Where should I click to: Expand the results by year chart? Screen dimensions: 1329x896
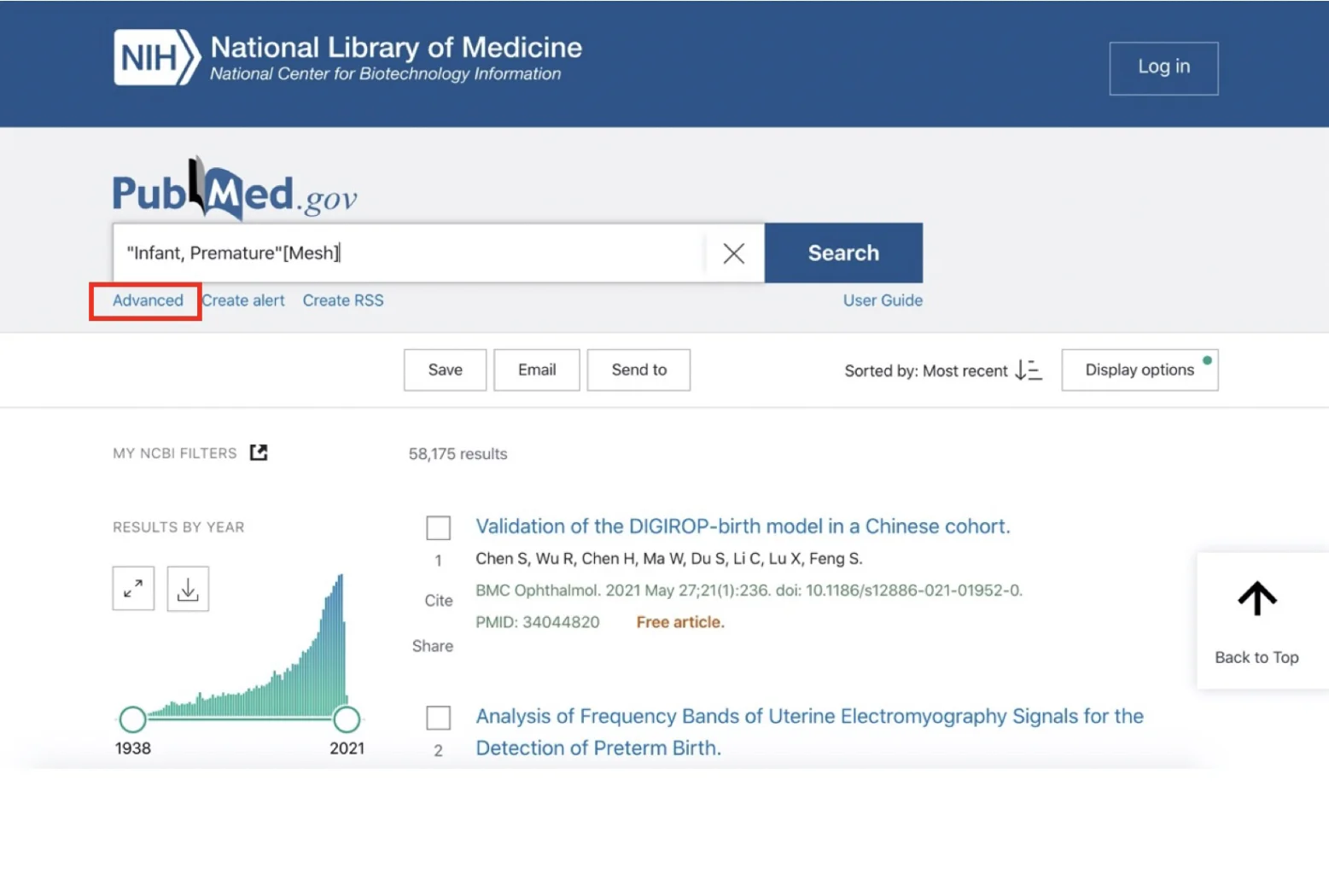[x=133, y=589]
